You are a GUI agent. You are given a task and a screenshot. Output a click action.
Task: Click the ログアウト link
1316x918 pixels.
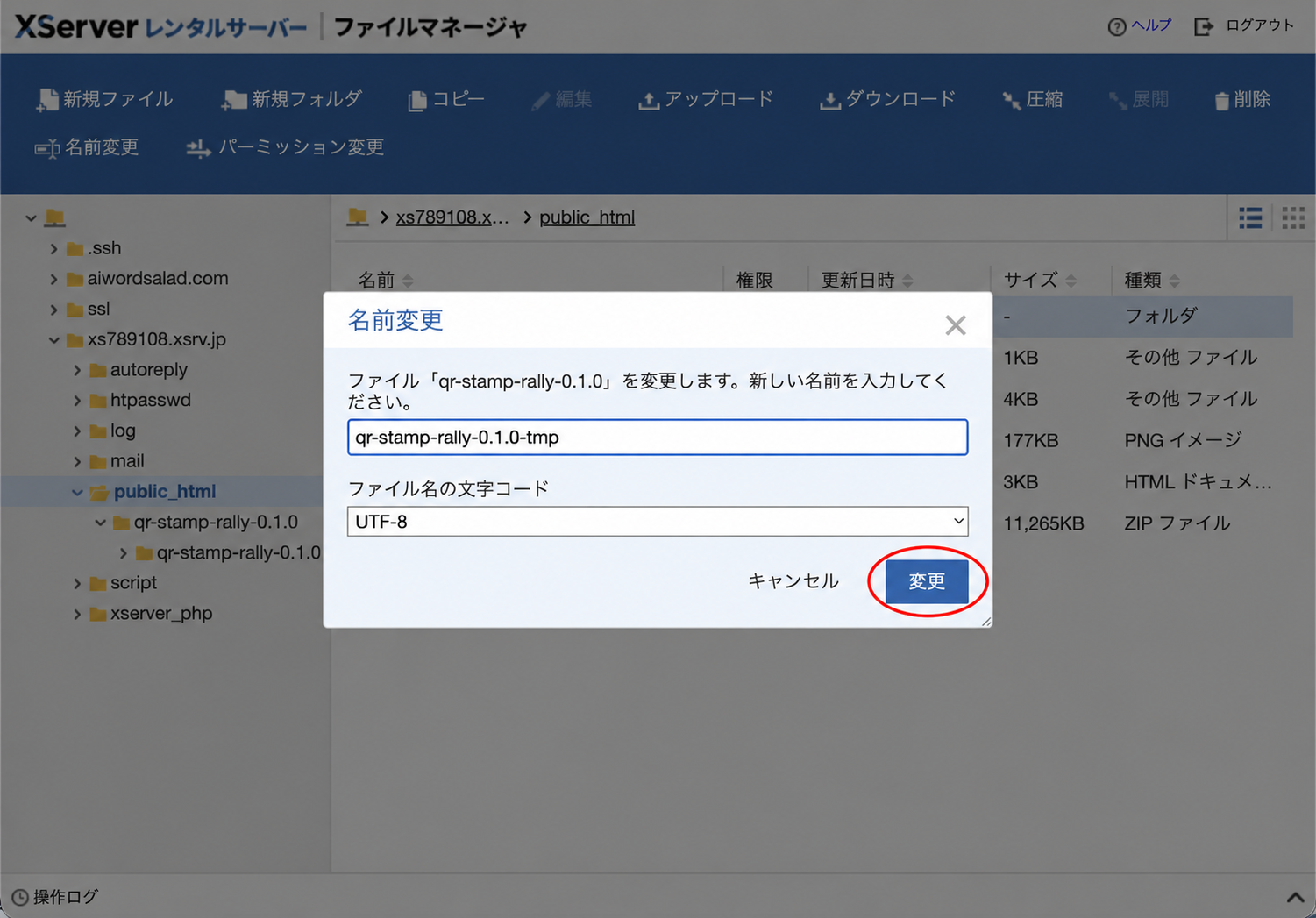(1244, 25)
